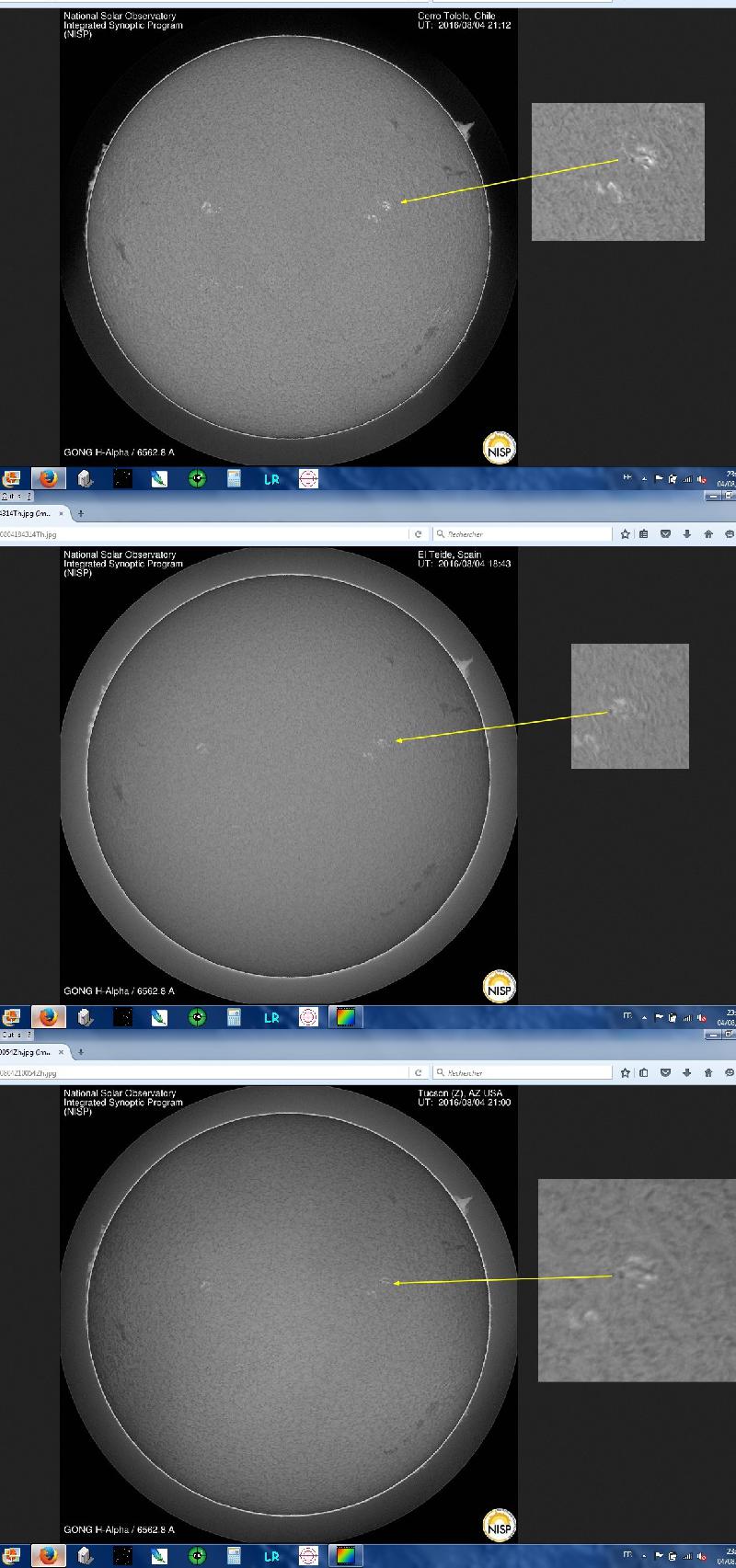Screen dimensions: 736x1568
Task: Click the bookmark star in the 4314Th.jpg browser toolbar
Action: click(x=625, y=533)
